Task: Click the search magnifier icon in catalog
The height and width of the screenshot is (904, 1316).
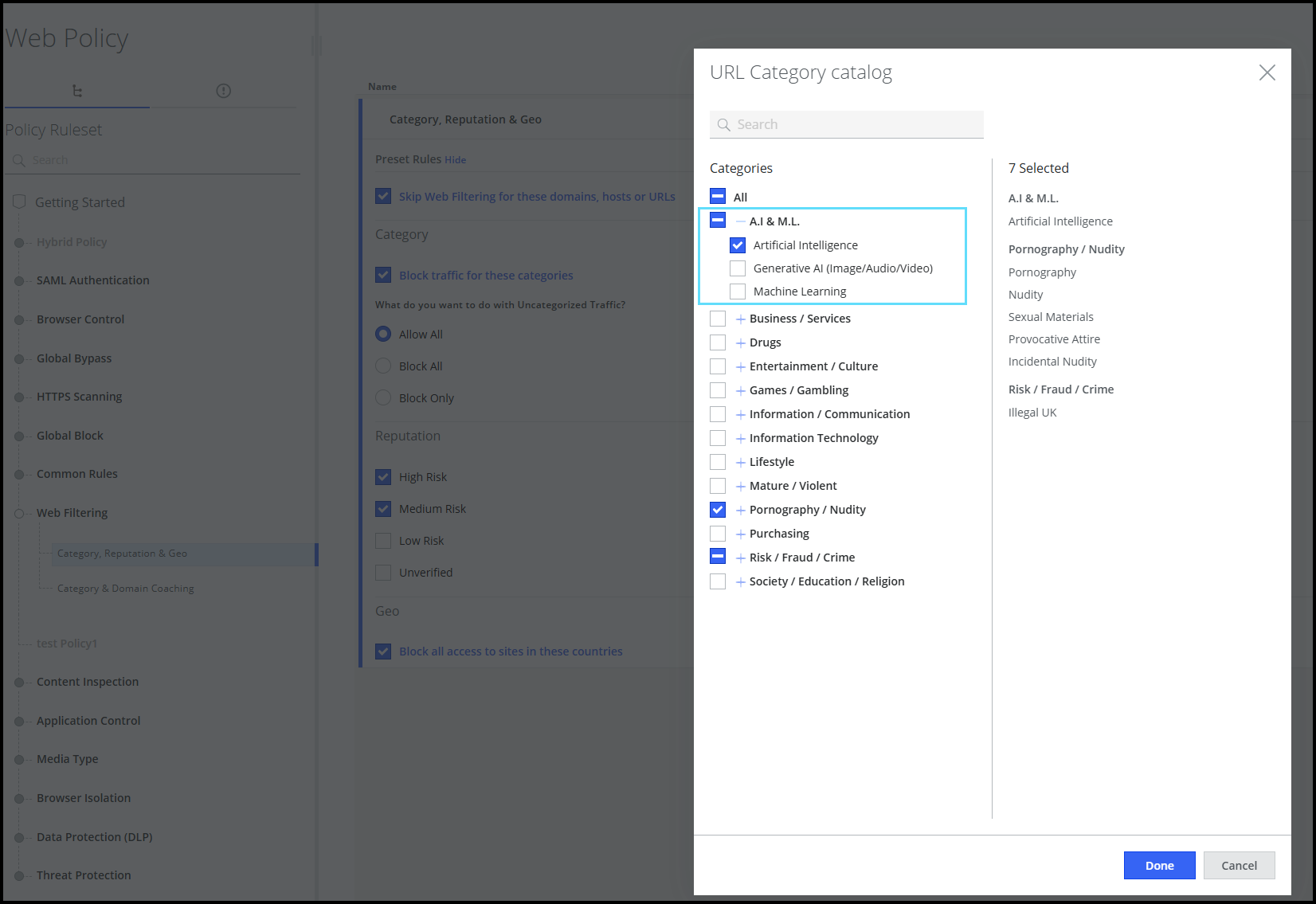Action: [x=723, y=125]
